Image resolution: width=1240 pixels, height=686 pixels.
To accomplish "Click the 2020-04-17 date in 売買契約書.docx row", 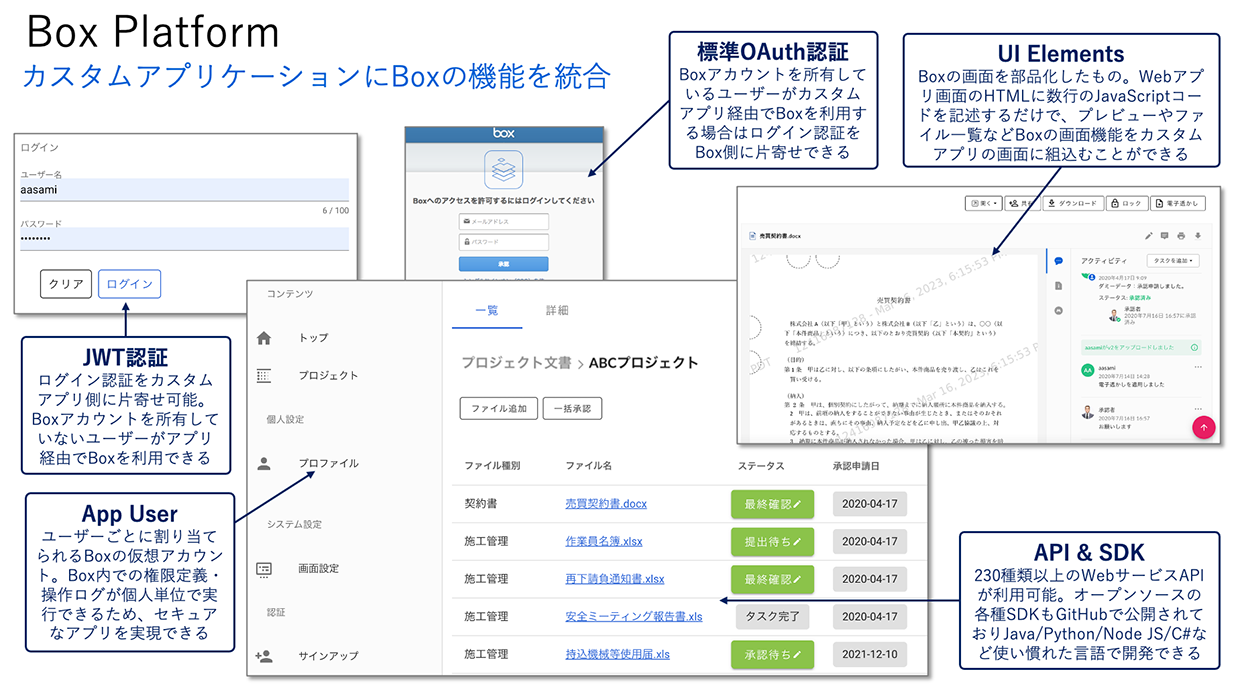I will coord(870,503).
